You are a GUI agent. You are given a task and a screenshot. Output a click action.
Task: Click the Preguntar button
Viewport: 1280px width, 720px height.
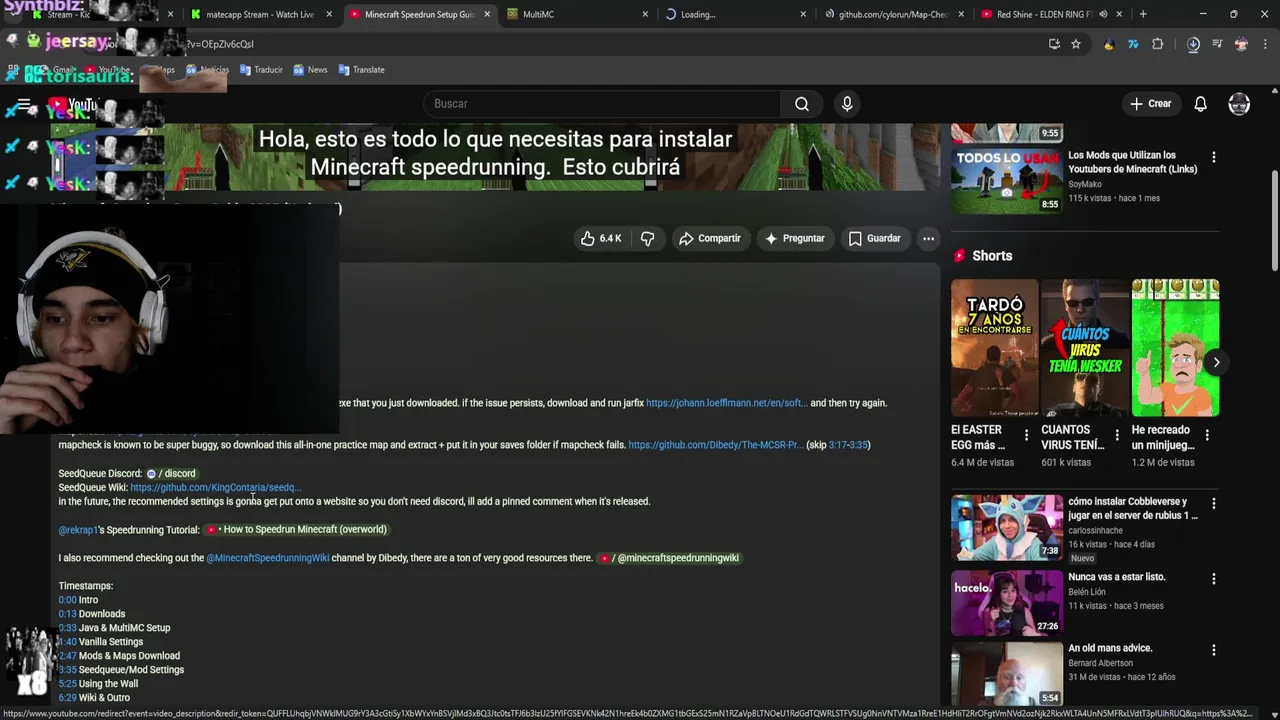pos(795,238)
